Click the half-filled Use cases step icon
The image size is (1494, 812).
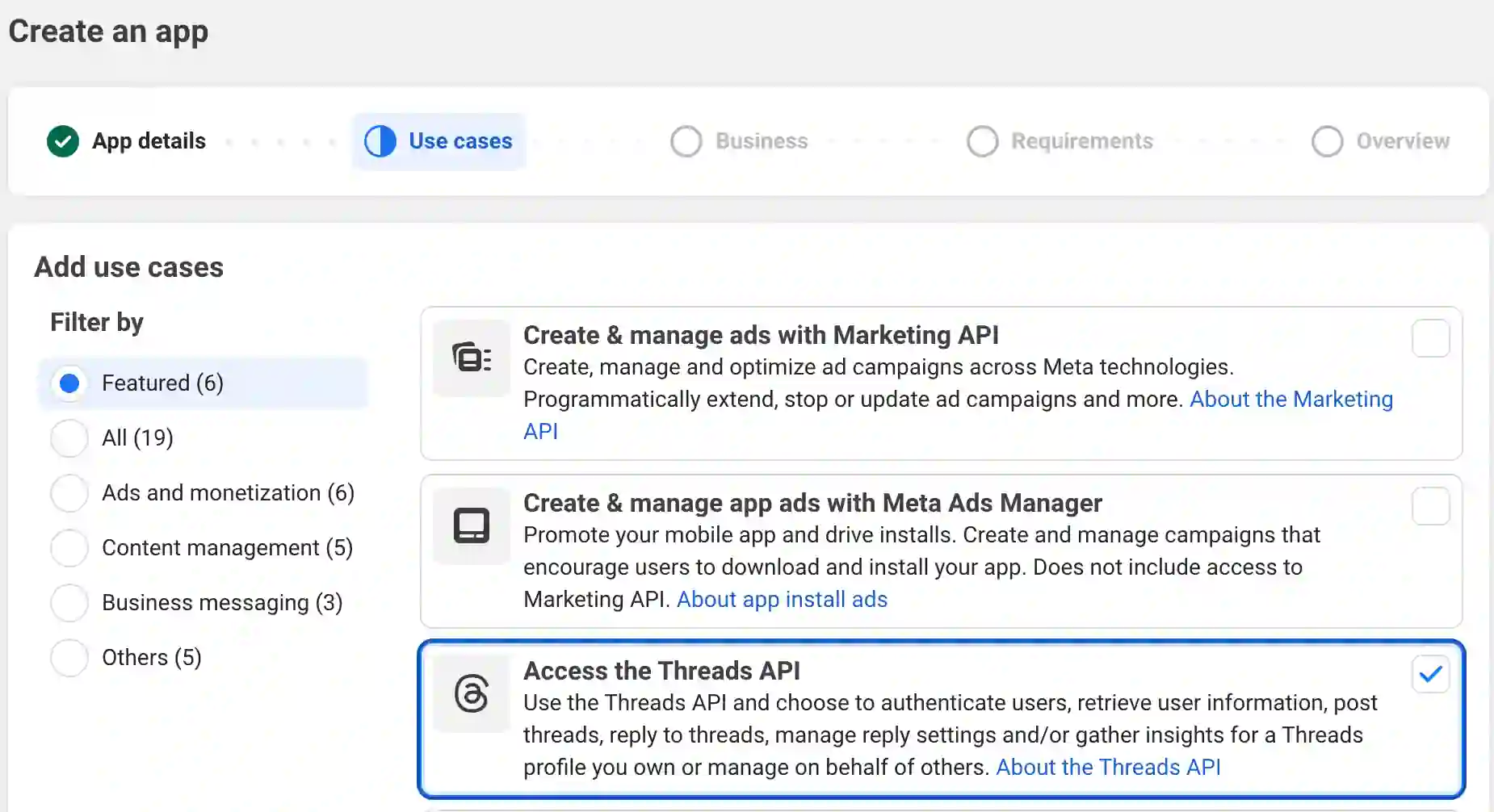pyautogui.click(x=380, y=141)
